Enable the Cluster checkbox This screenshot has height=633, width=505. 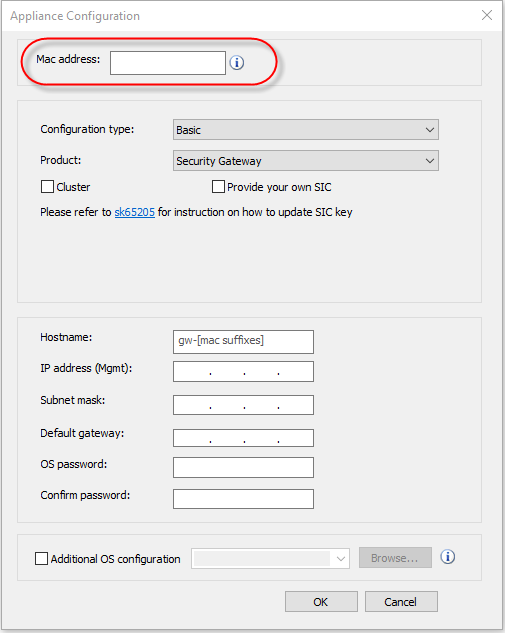pyautogui.click(x=47, y=187)
